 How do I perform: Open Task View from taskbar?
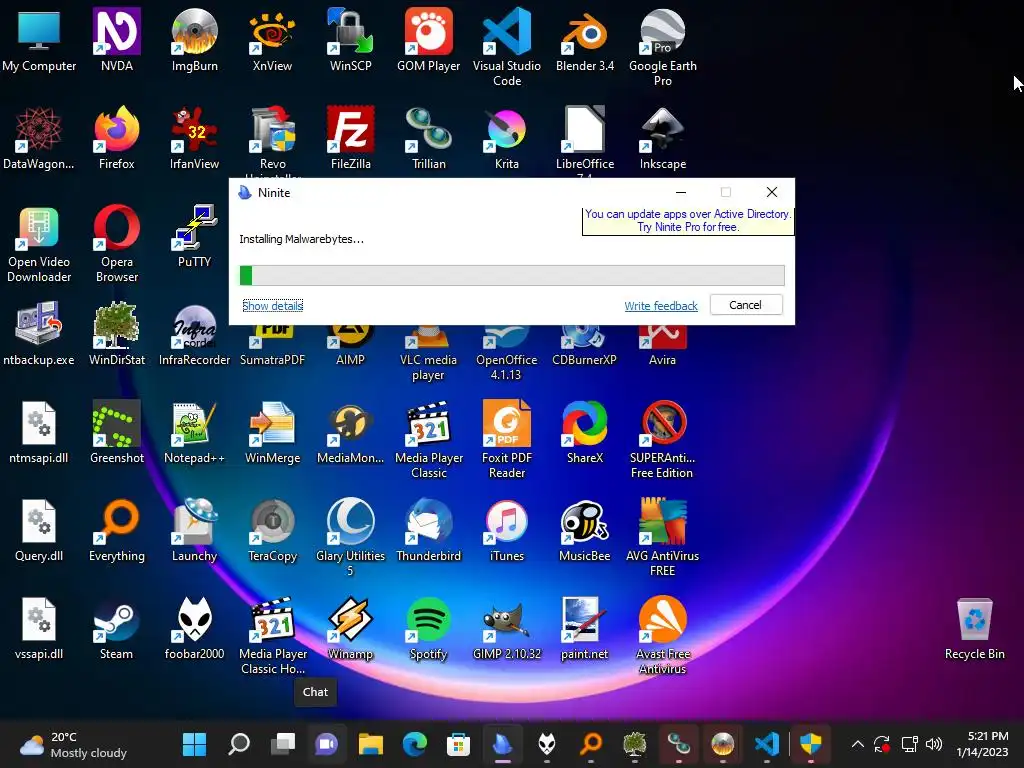(283, 744)
